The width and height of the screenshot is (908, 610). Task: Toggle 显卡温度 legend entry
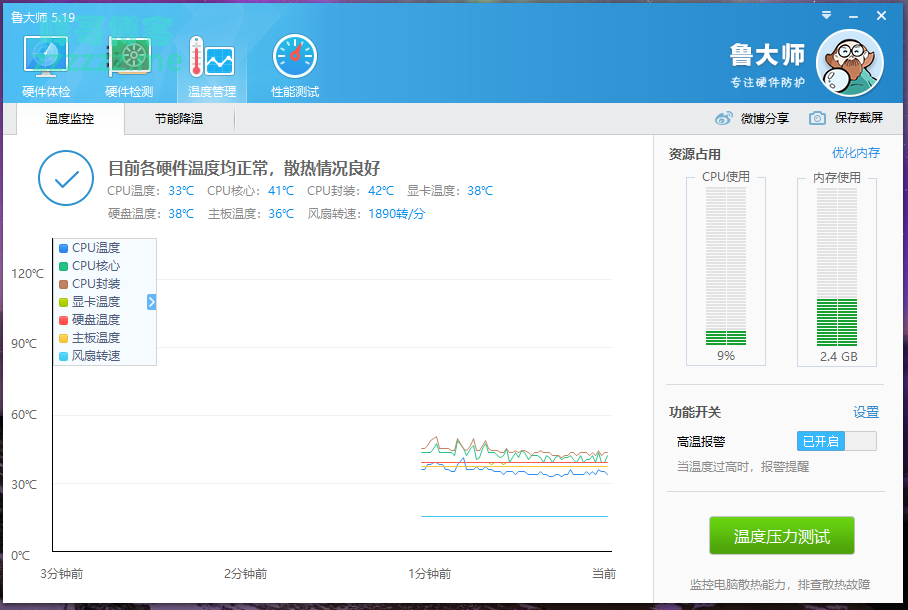(x=90, y=302)
